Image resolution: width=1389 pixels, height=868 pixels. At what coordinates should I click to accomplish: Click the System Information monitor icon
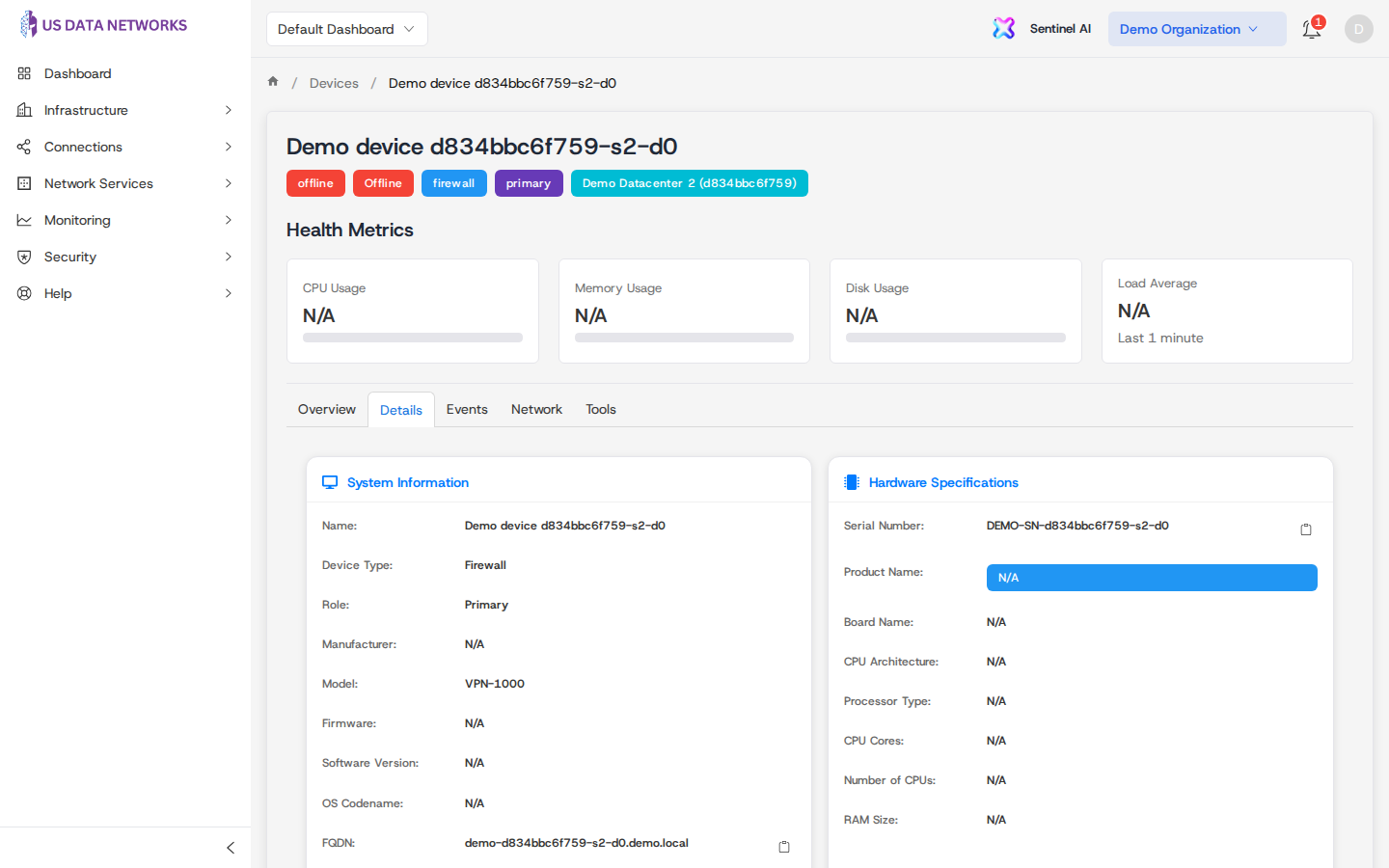click(x=330, y=482)
